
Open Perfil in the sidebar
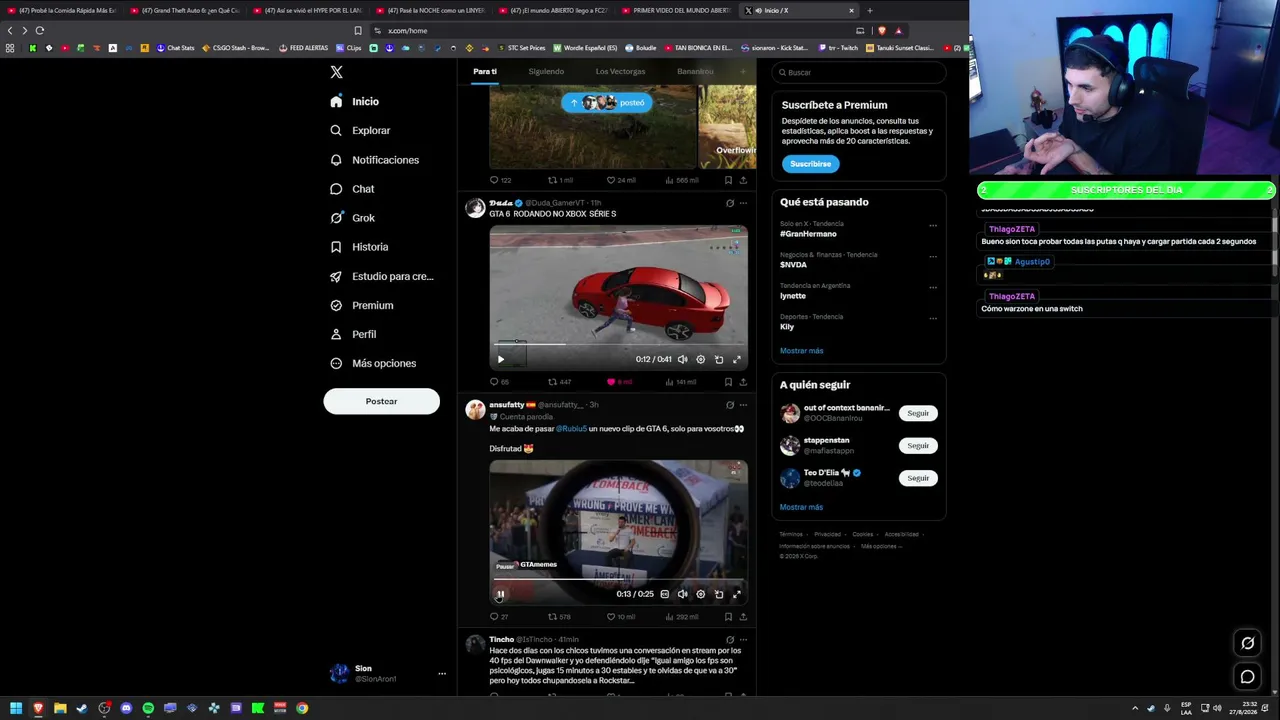pos(353,334)
